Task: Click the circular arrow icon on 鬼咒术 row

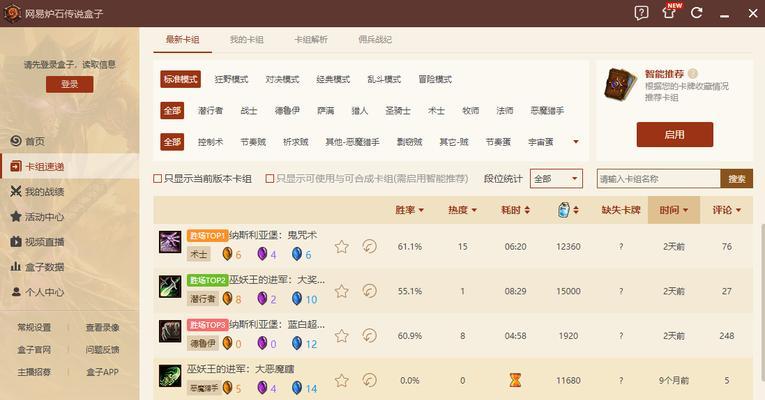Action: (x=369, y=246)
